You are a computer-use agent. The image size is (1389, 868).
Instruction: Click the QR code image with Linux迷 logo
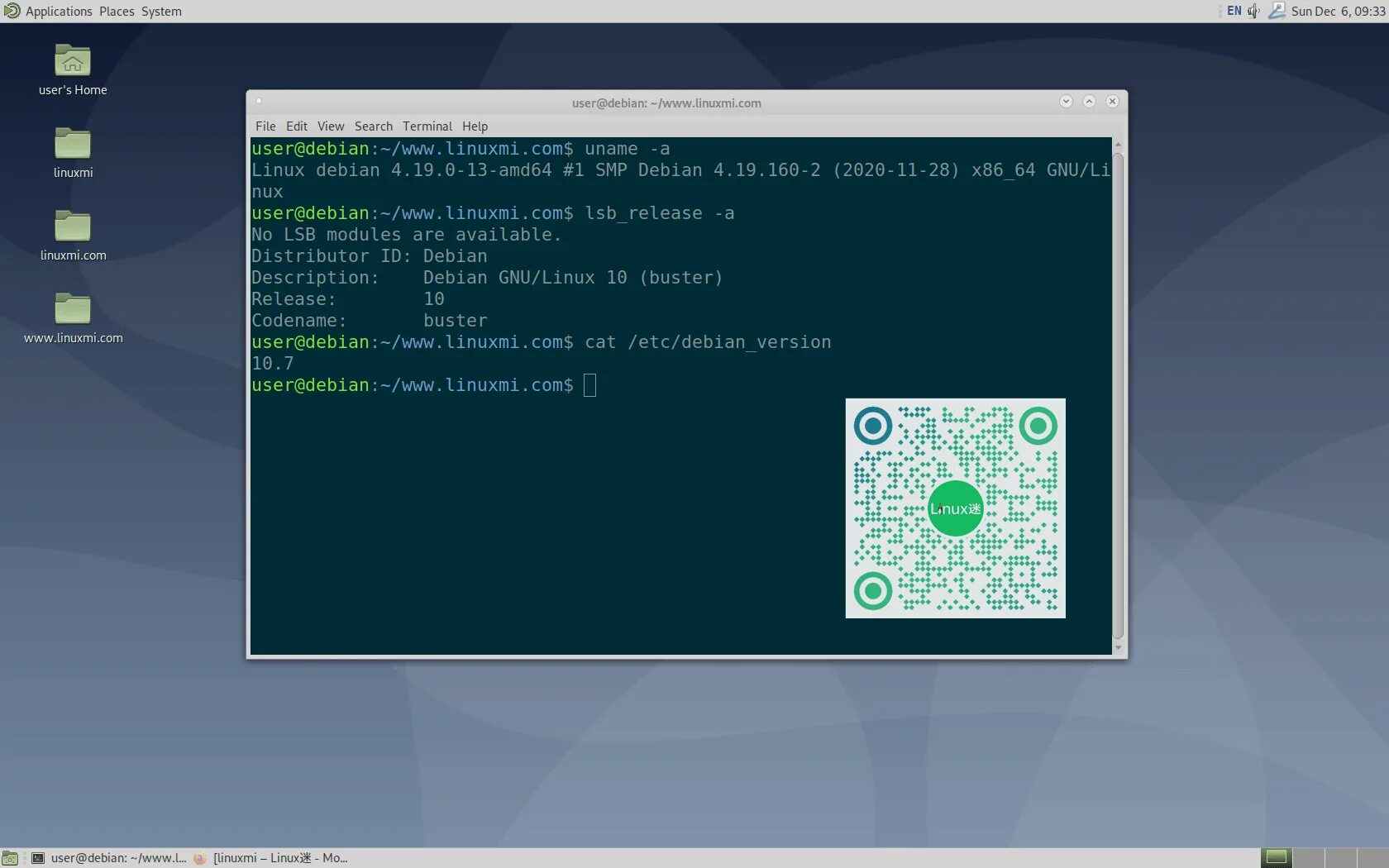pyautogui.click(x=955, y=508)
